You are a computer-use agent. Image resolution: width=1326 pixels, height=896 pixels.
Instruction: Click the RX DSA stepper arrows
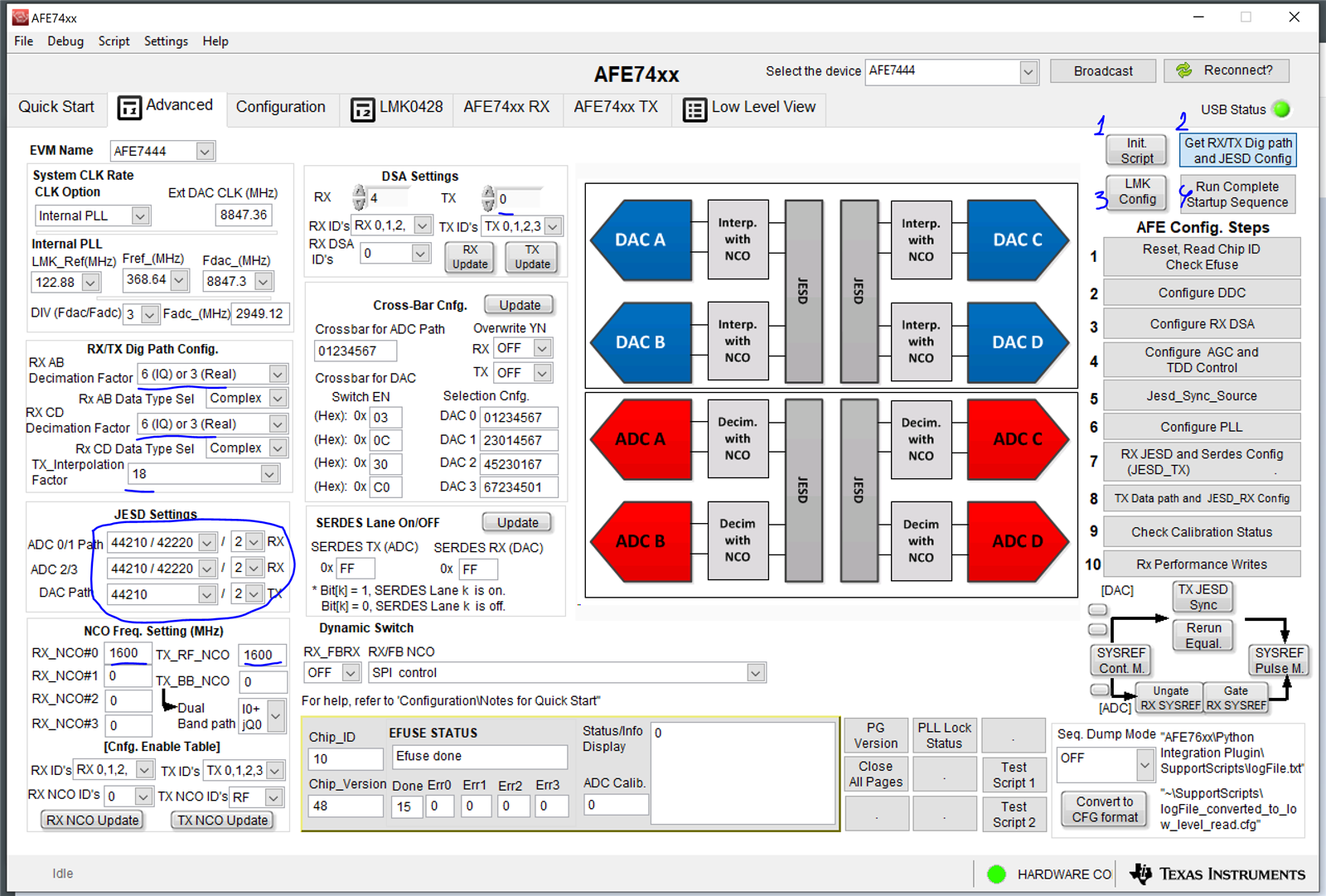pos(359,197)
